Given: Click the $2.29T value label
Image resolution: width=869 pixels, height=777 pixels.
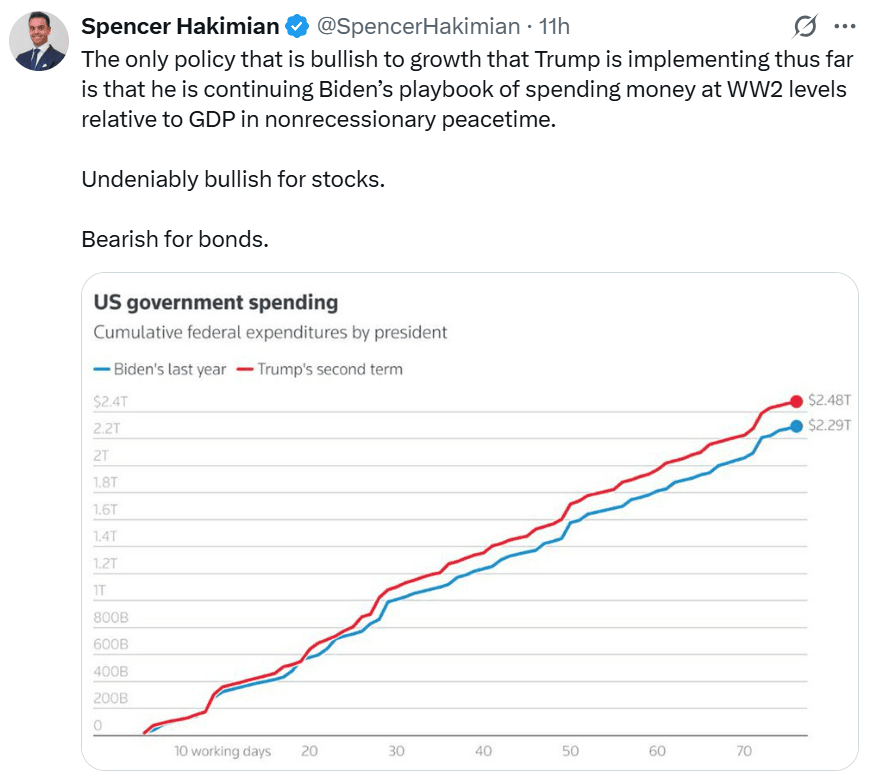Looking at the screenshot, I should (829, 425).
